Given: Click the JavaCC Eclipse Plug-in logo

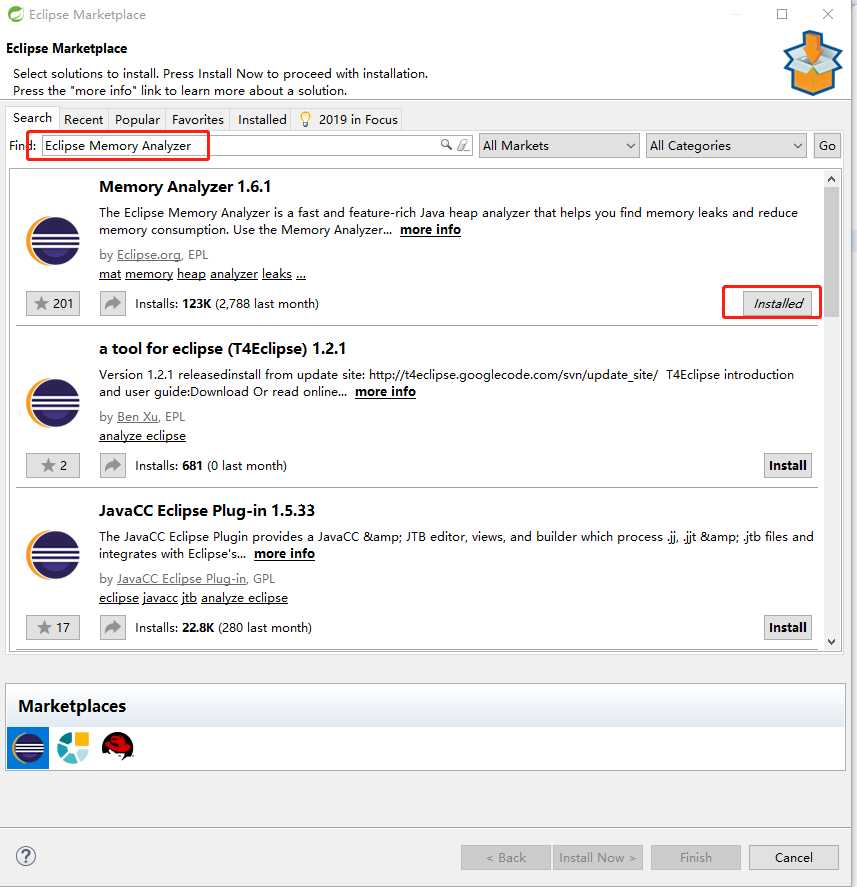Looking at the screenshot, I should (53, 555).
